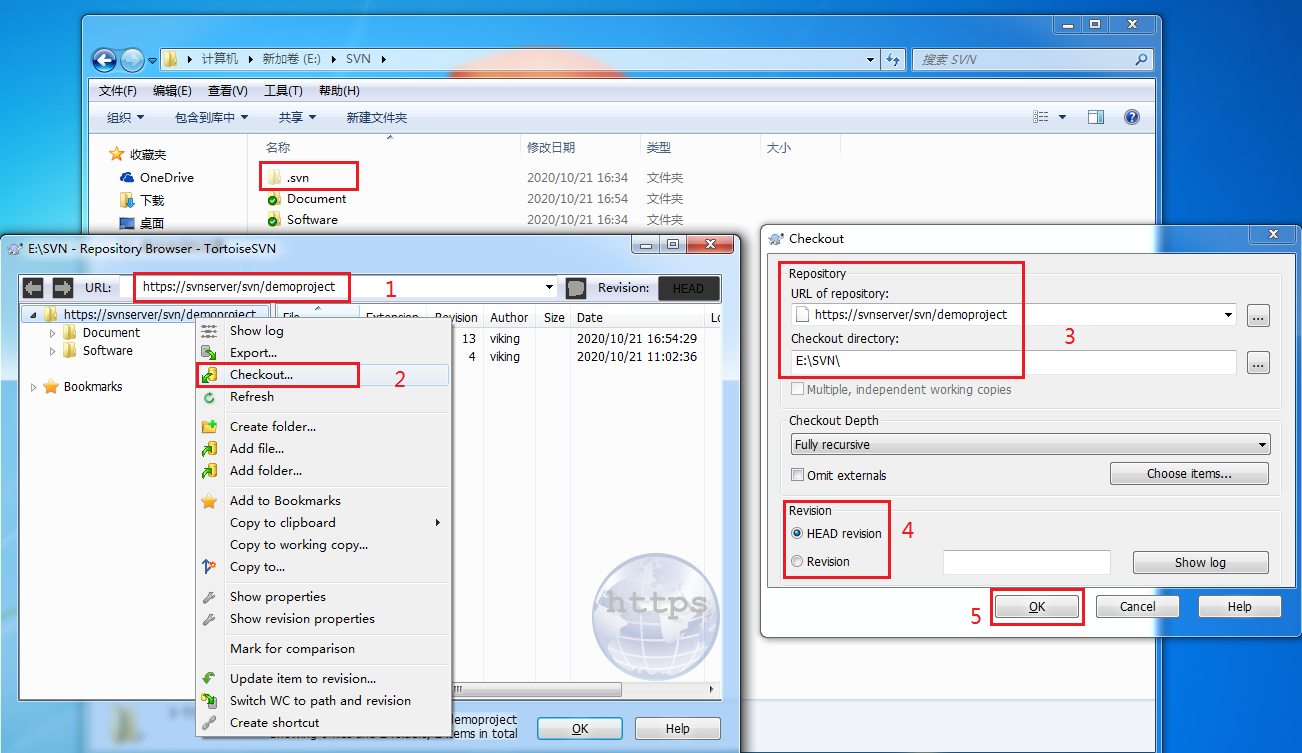This screenshot has width=1302, height=753.
Task: Click the Revision number input field
Action: click(x=1027, y=563)
